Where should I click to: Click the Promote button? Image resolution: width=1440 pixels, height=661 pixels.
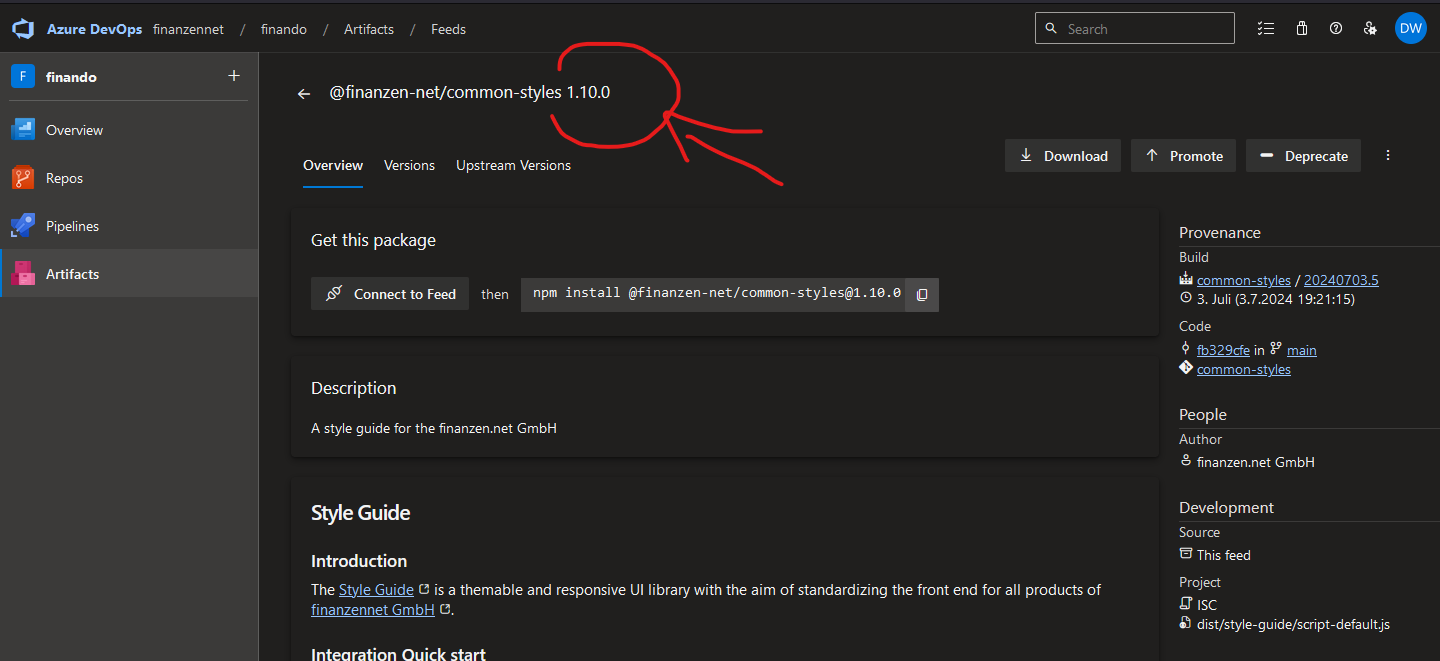1184,156
